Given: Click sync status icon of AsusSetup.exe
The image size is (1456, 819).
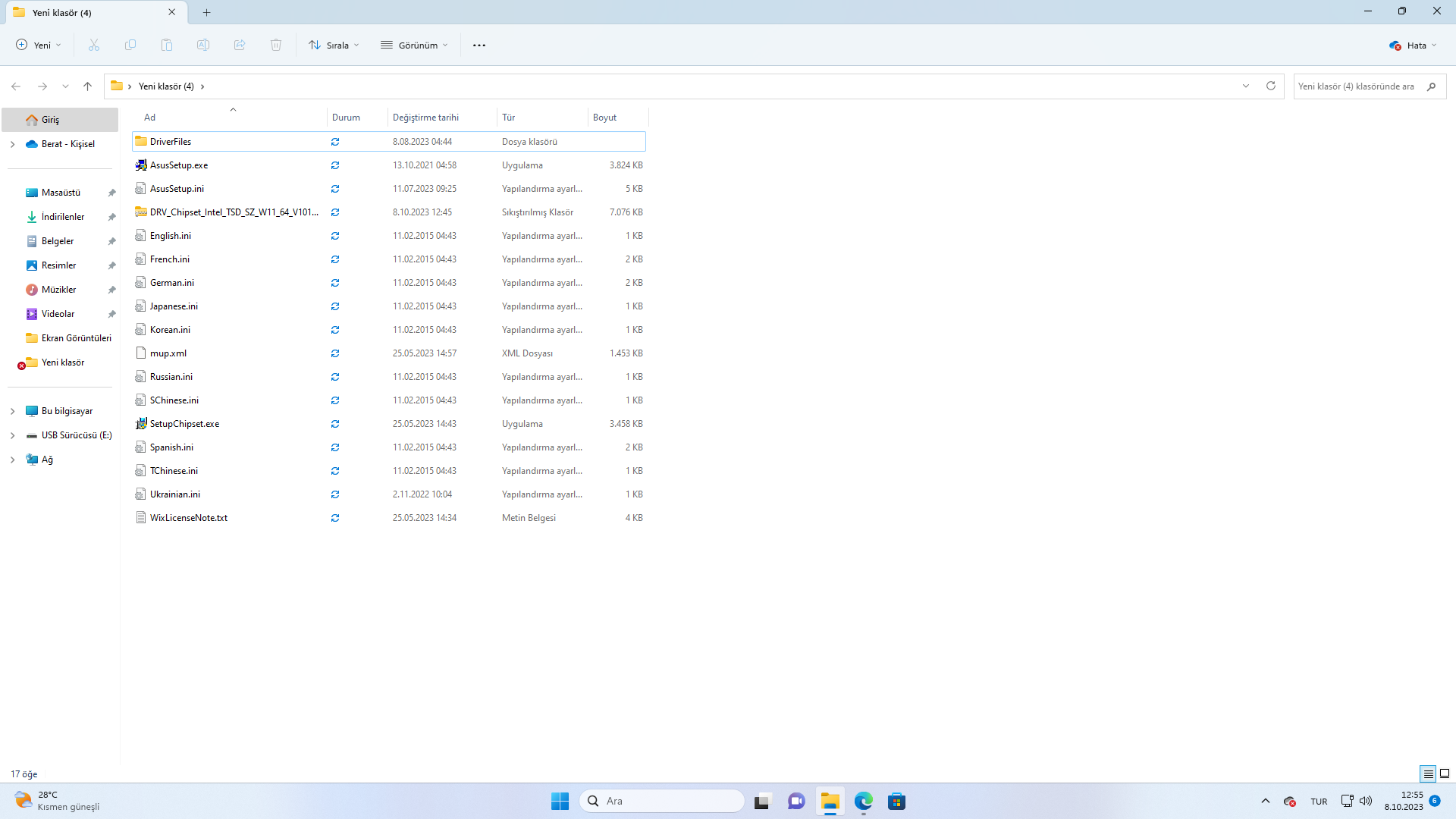Looking at the screenshot, I should [x=335, y=165].
